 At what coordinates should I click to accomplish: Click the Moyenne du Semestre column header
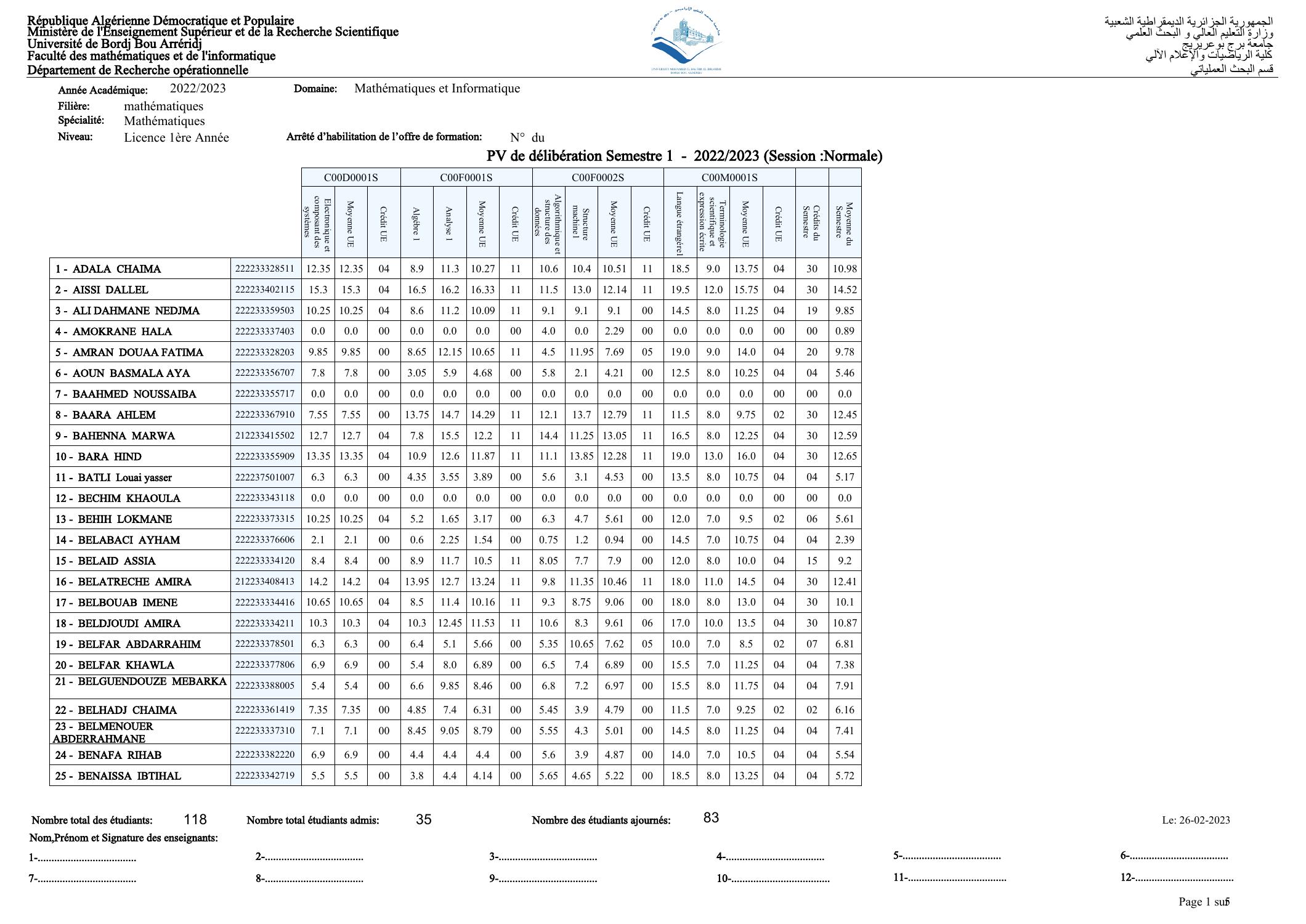[x=845, y=223]
